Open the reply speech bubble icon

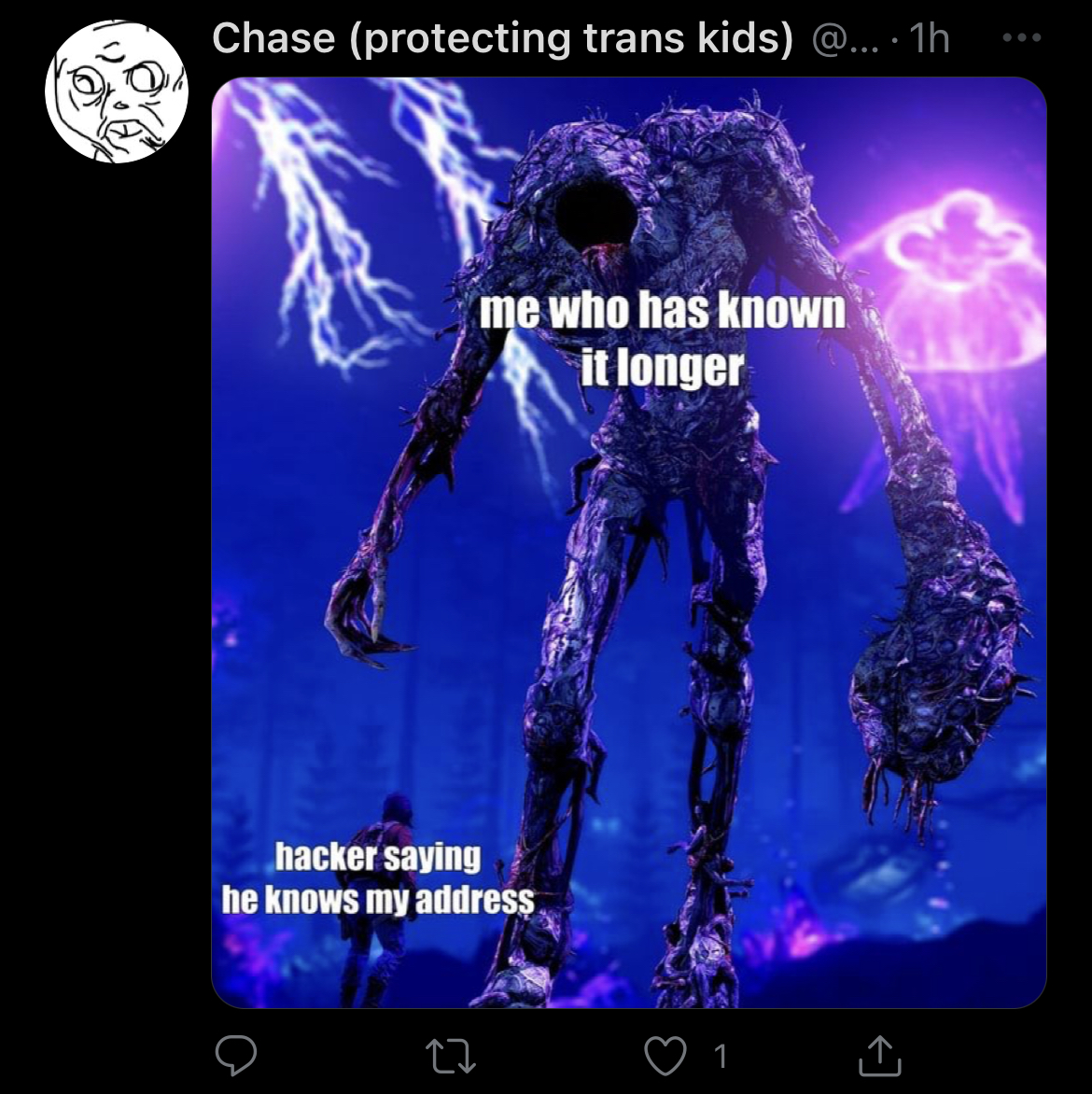click(x=236, y=1055)
